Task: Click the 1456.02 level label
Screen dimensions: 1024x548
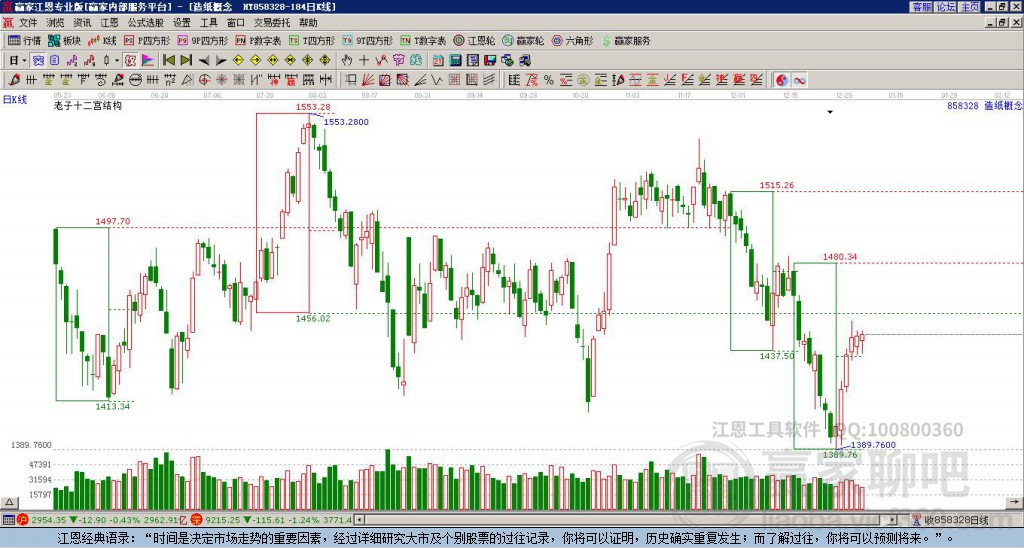Action: pyautogui.click(x=313, y=319)
